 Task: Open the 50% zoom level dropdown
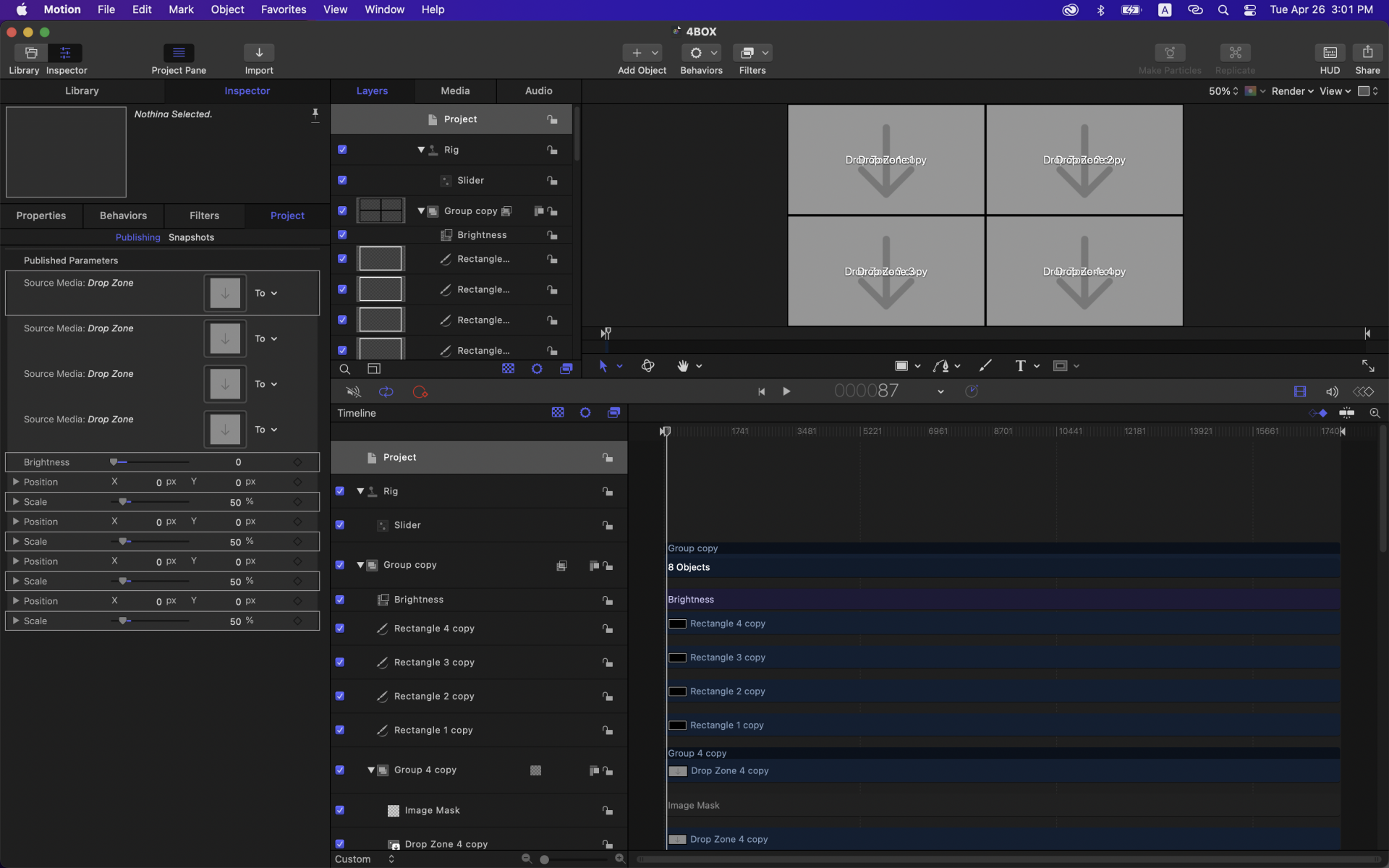(x=1223, y=91)
